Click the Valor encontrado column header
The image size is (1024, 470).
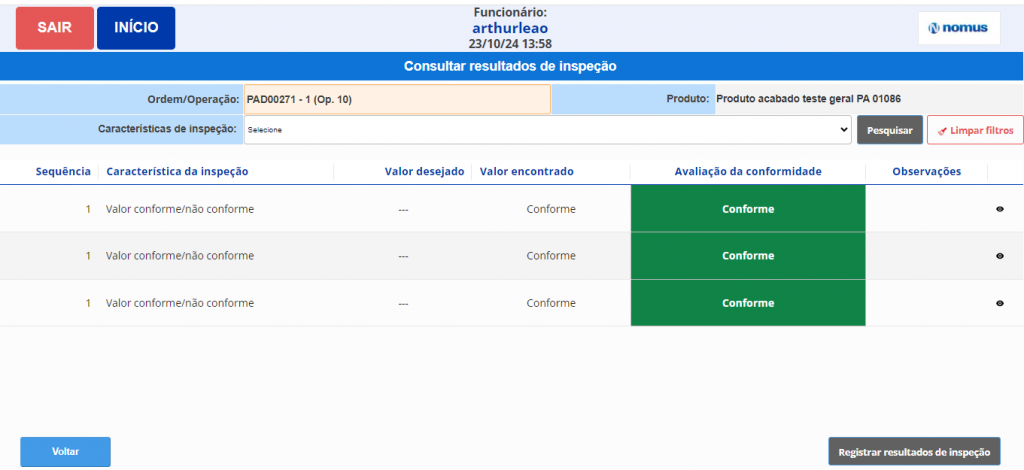coord(527,172)
